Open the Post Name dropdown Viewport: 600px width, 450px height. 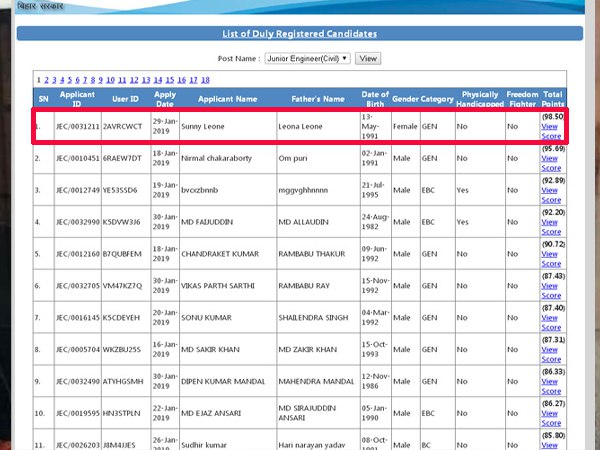[308, 59]
